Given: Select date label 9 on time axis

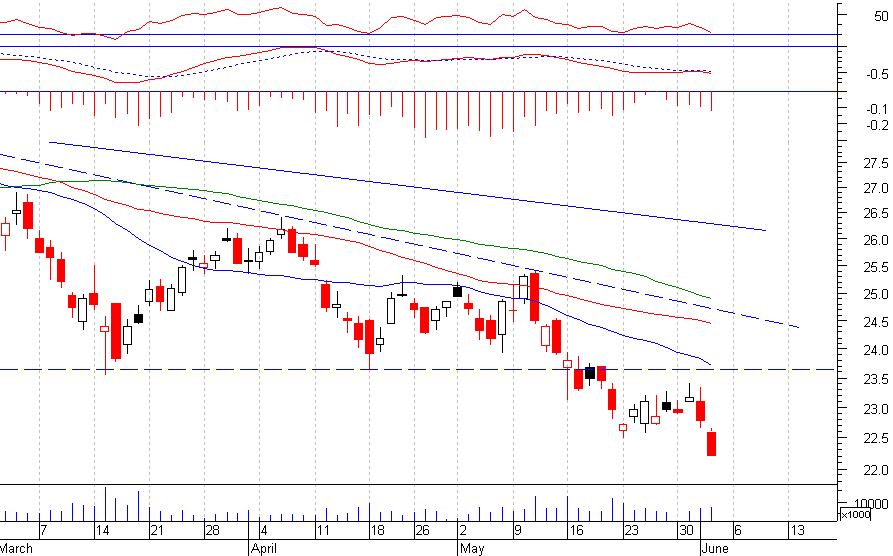Looking at the screenshot, I should (518, 531).
